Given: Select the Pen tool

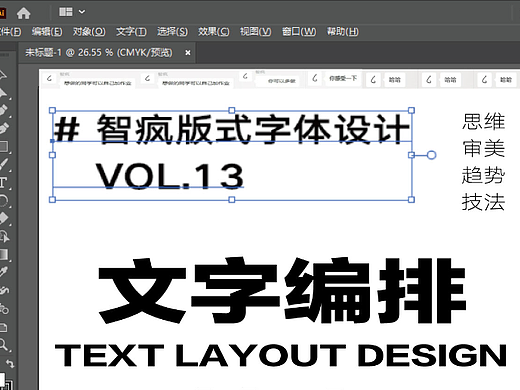Looking at the screenshot, I should pos(3,110).
